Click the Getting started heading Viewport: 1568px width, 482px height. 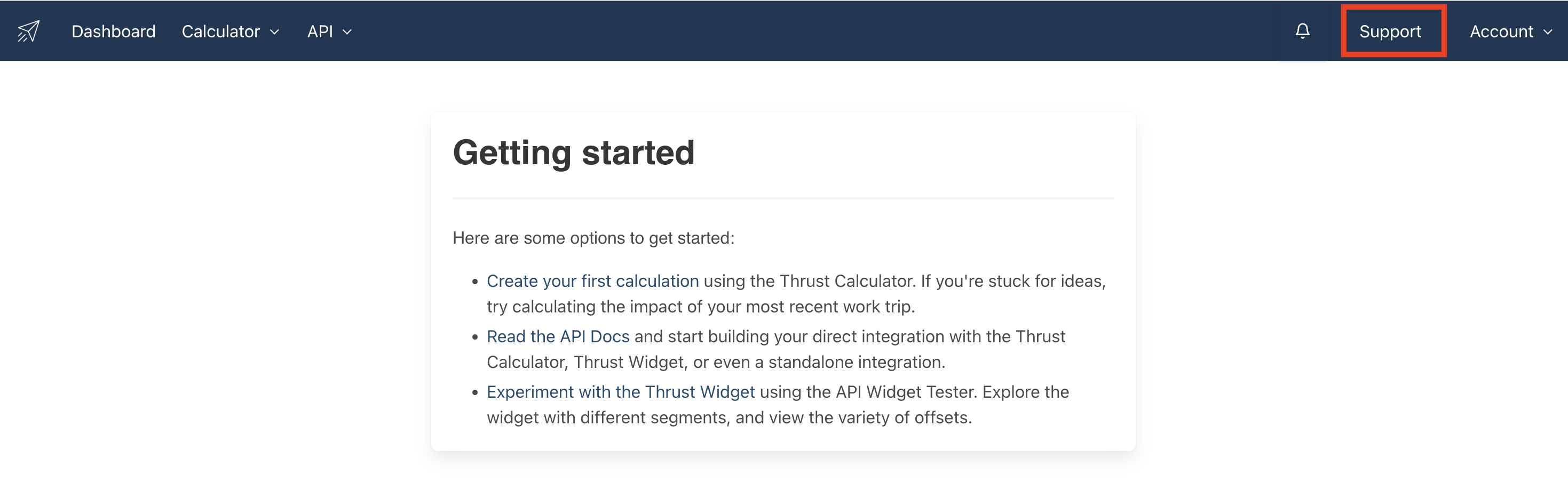(573, 152)
